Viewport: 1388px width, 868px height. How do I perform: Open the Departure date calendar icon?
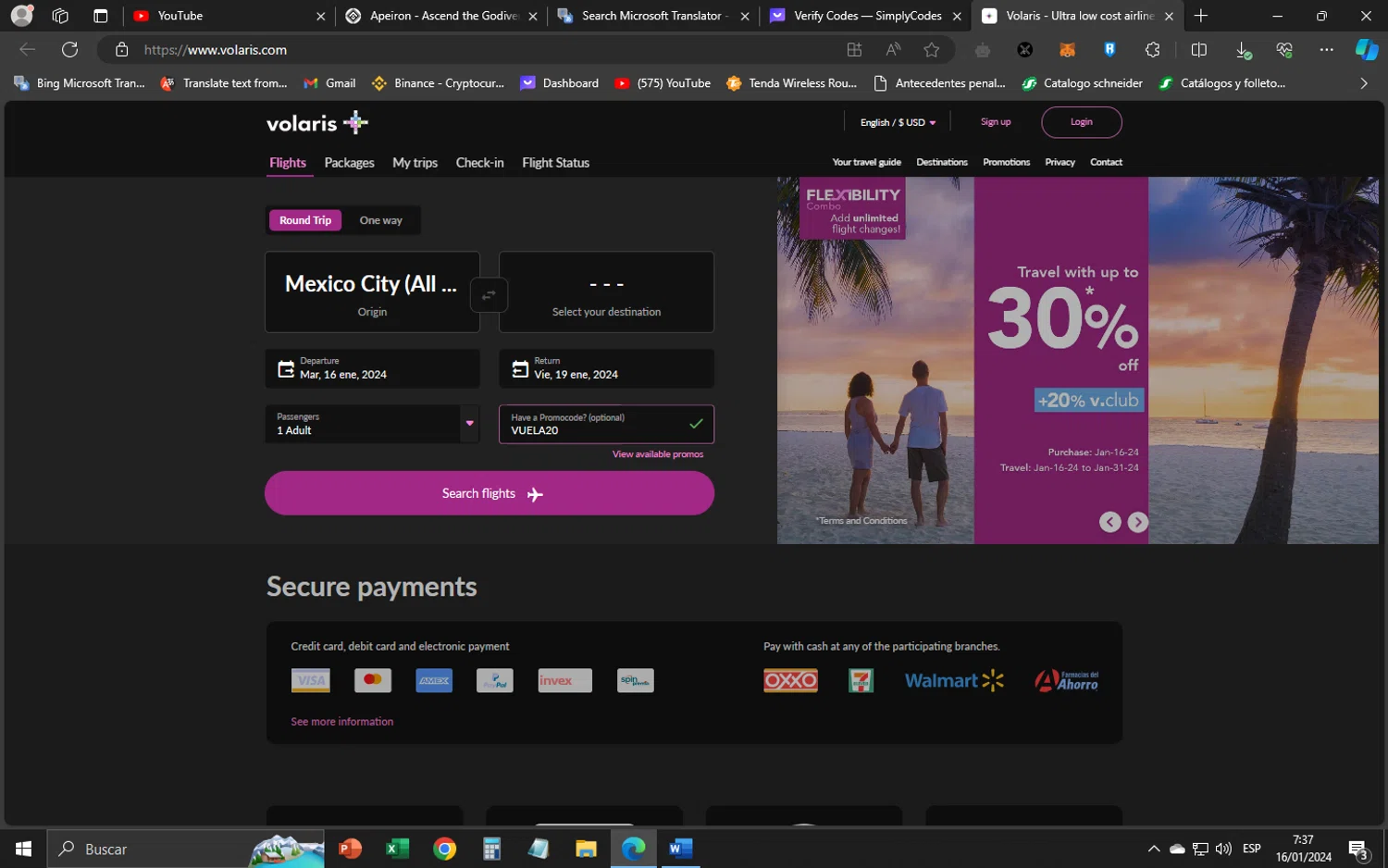286,369
